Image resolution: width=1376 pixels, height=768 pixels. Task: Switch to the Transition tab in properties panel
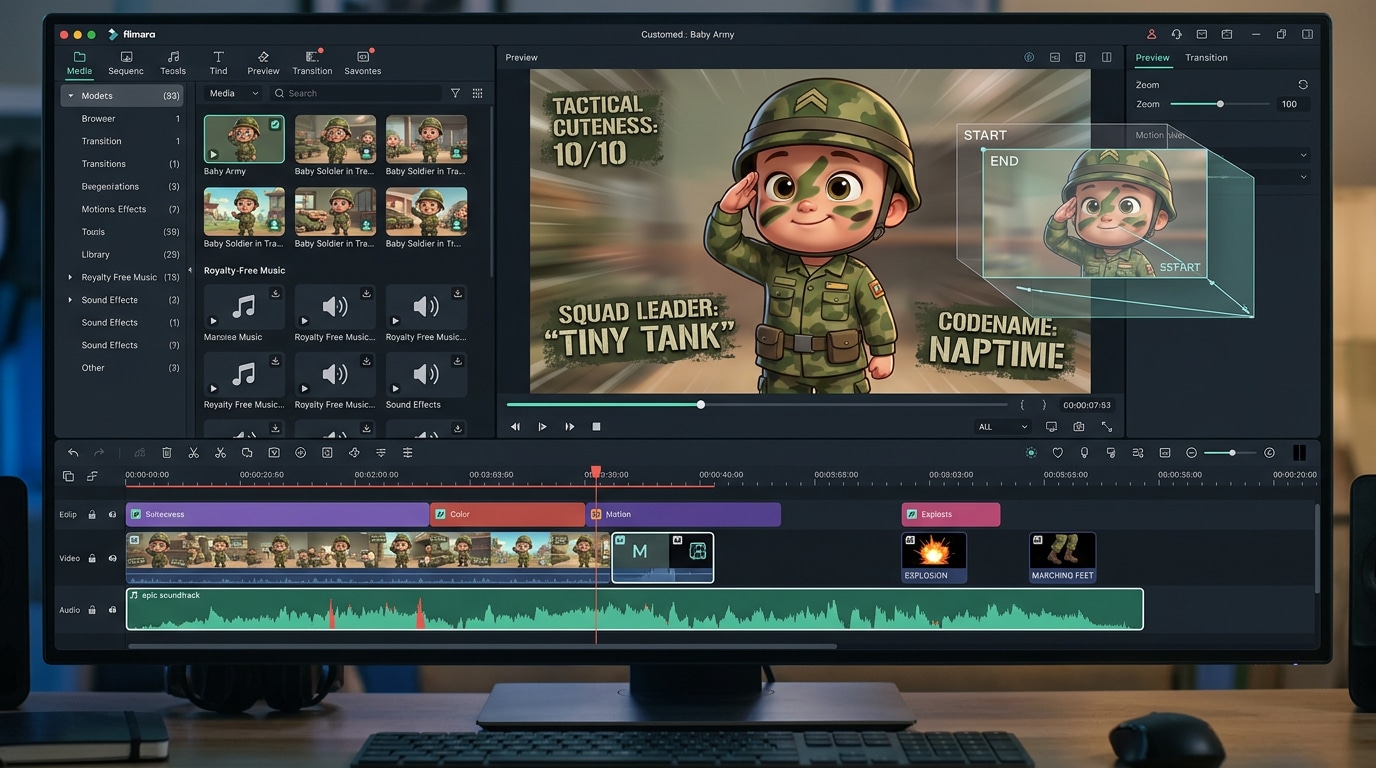pos(1206,58)
